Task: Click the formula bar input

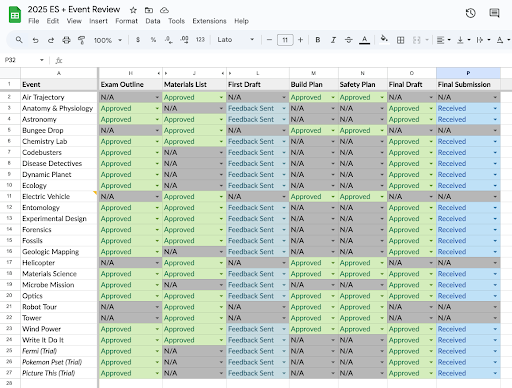Action: click(287, 60)
